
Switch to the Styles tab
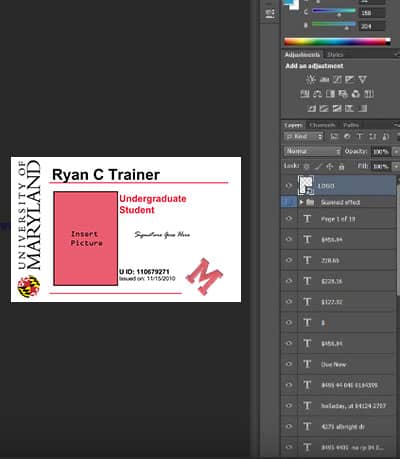(x=335, y=55)
